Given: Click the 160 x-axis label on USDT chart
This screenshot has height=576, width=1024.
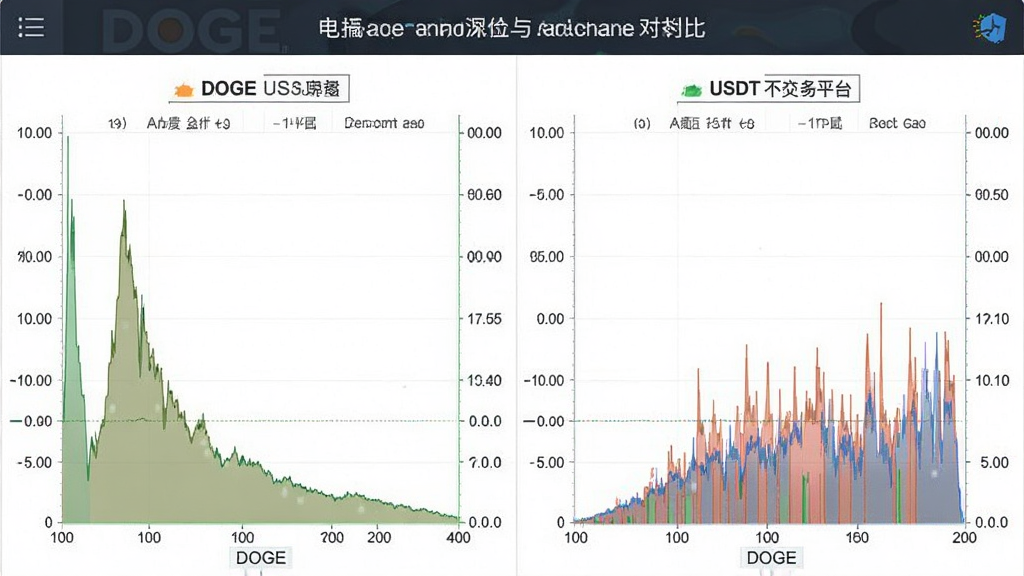Looking at the screenshot, I should tap(857, 537).
